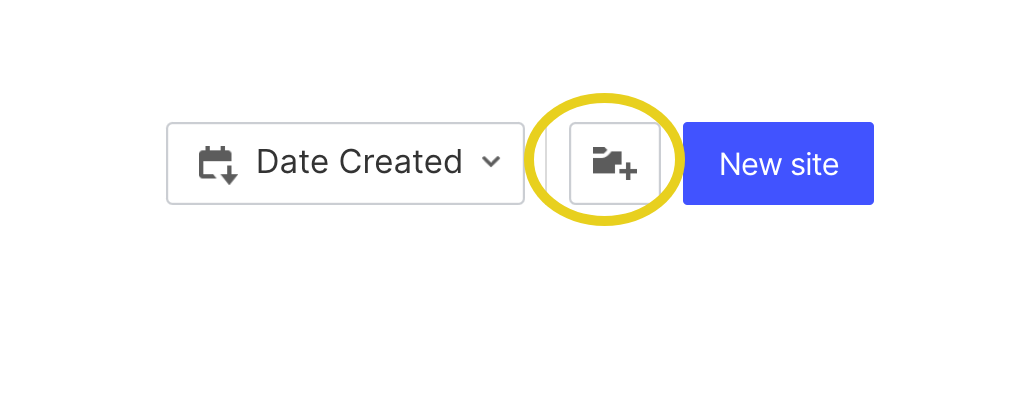Click the new folder icon button

pyautogui.click(x=615, y=163)
